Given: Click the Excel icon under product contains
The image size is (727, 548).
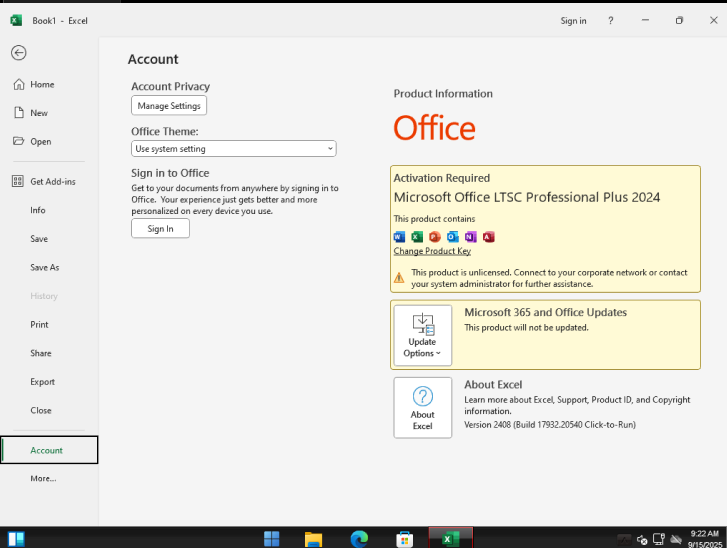Looking at the screenshot, I should [x=417, y=237].
